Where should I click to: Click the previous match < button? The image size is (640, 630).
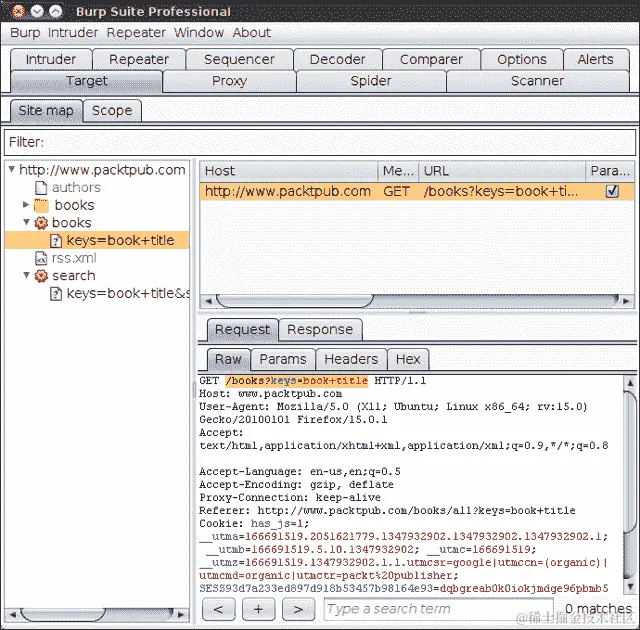218,610
